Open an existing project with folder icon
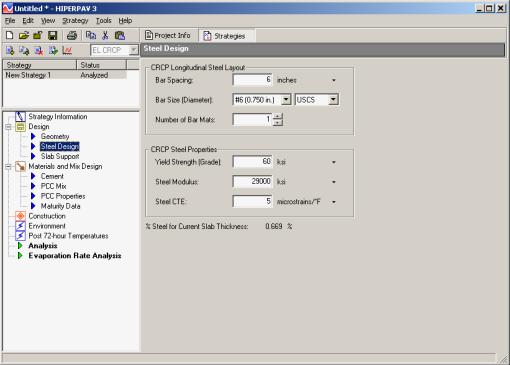510x365 pixels. (x=23, y=35)
